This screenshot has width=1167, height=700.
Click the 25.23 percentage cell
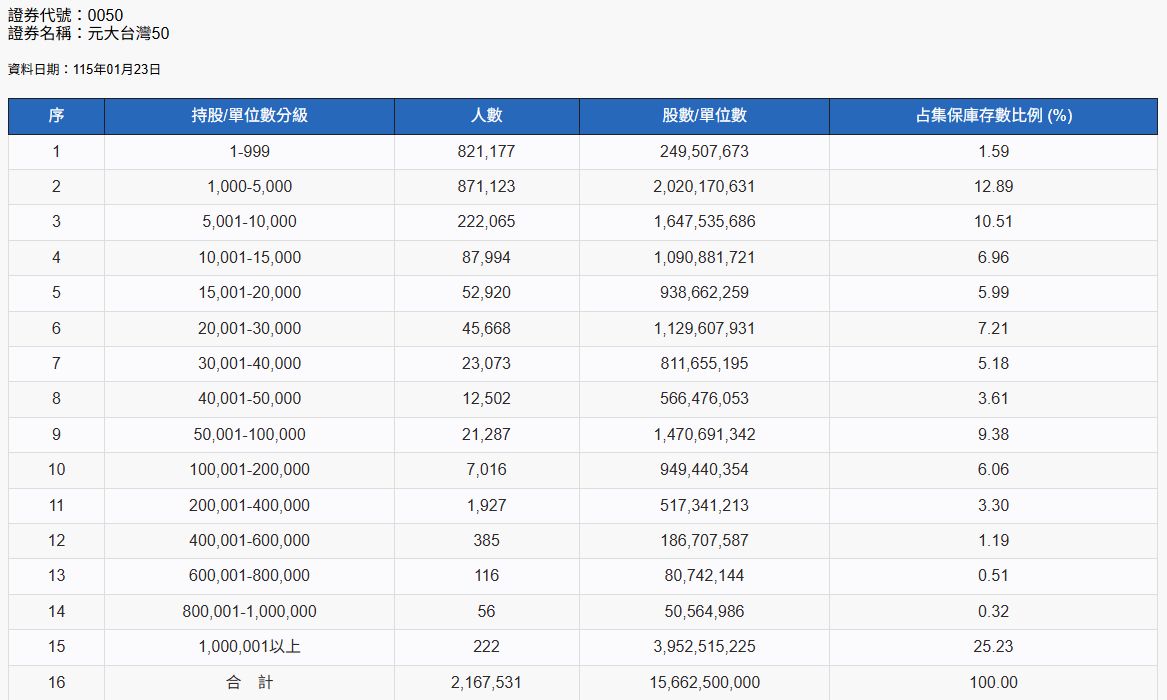(993, 647)
